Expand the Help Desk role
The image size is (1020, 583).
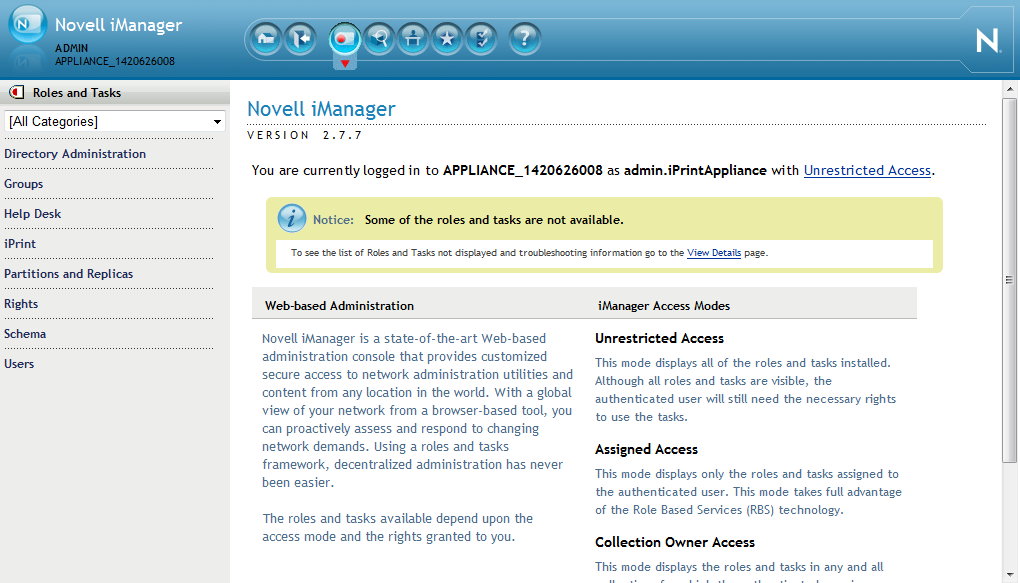click(x=33, y=214)
